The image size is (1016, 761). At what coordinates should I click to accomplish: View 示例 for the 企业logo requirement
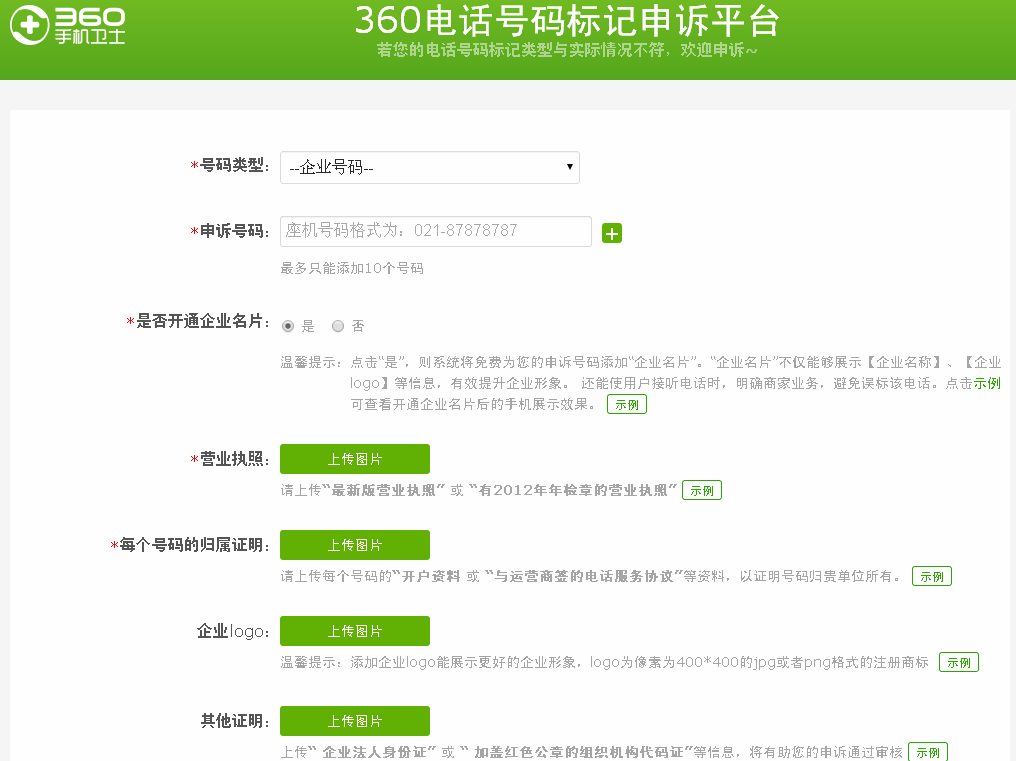coord(958,662)
